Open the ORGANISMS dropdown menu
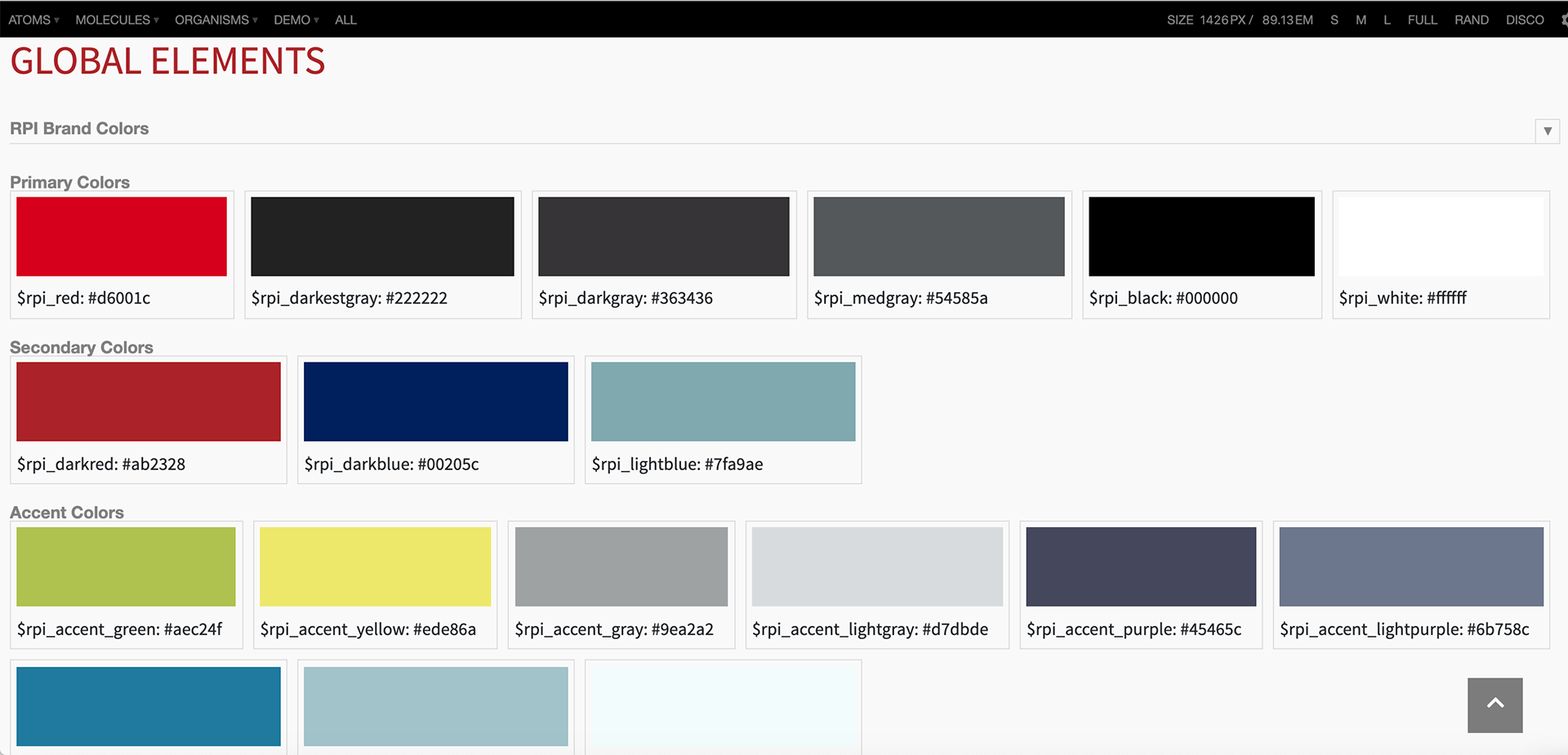 [216, 20]
